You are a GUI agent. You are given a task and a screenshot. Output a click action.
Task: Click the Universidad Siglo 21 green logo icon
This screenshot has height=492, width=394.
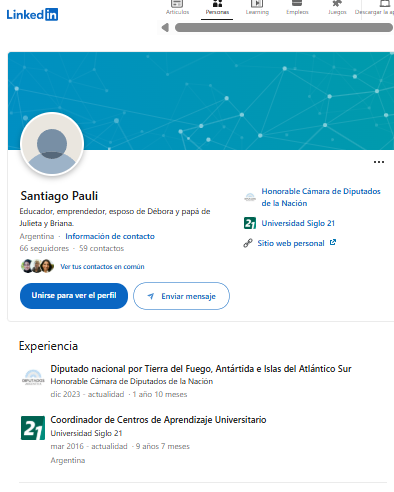click(x=250, y=223)
